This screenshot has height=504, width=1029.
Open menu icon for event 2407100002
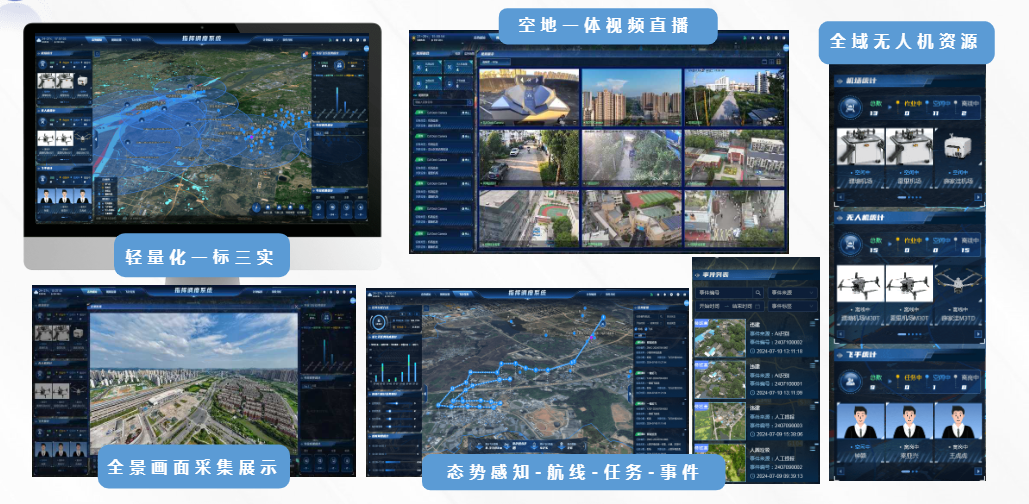coord(812,324)
